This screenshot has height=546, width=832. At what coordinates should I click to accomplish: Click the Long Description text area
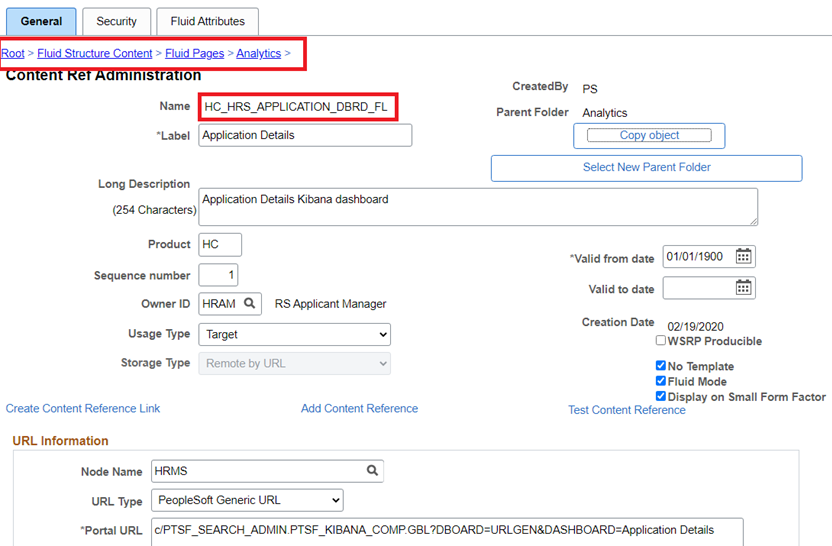(478, 206)
